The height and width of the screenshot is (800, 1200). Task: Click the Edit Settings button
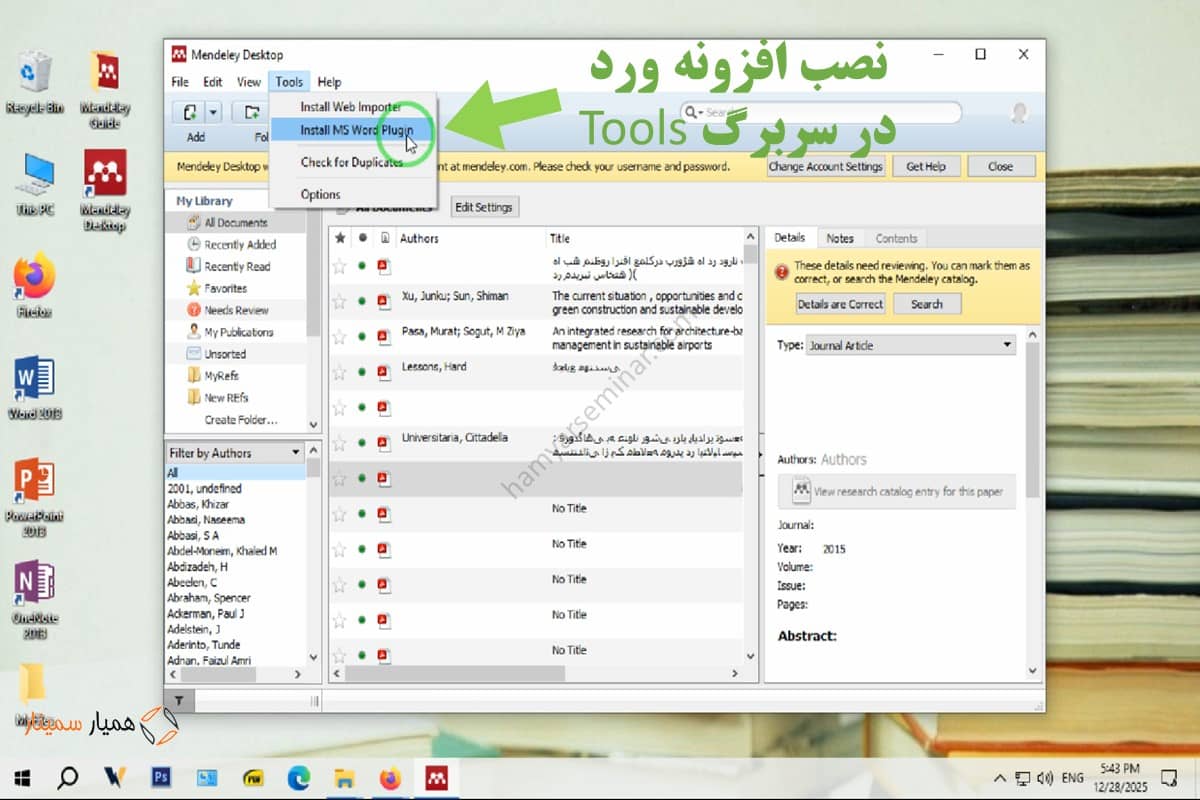pyautogui.click(x=484, y=207)
